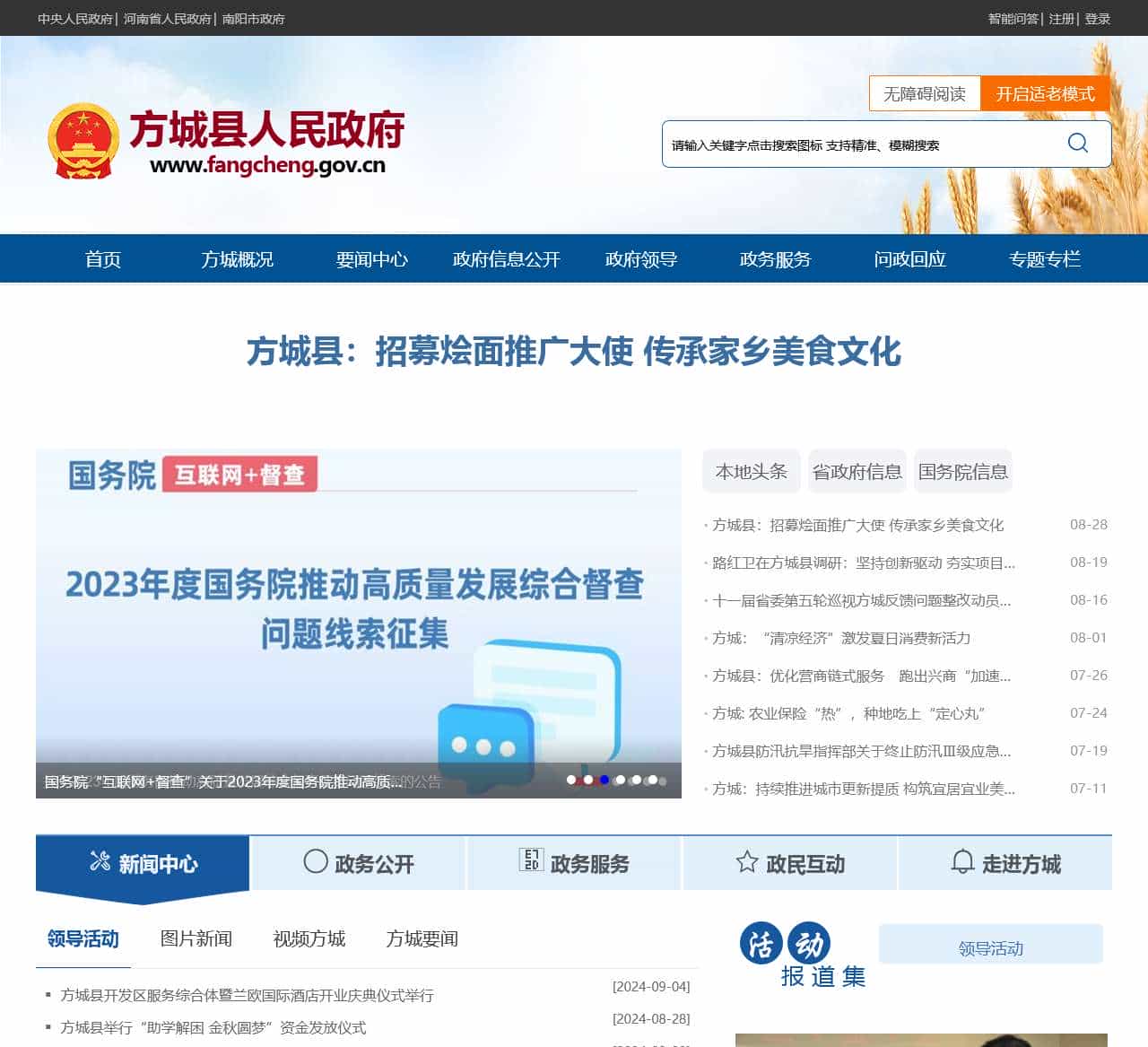1148x1047 pixels.
Task: Click the carousel caption 国务院“互联网+督查”
Action: [224, 781]
